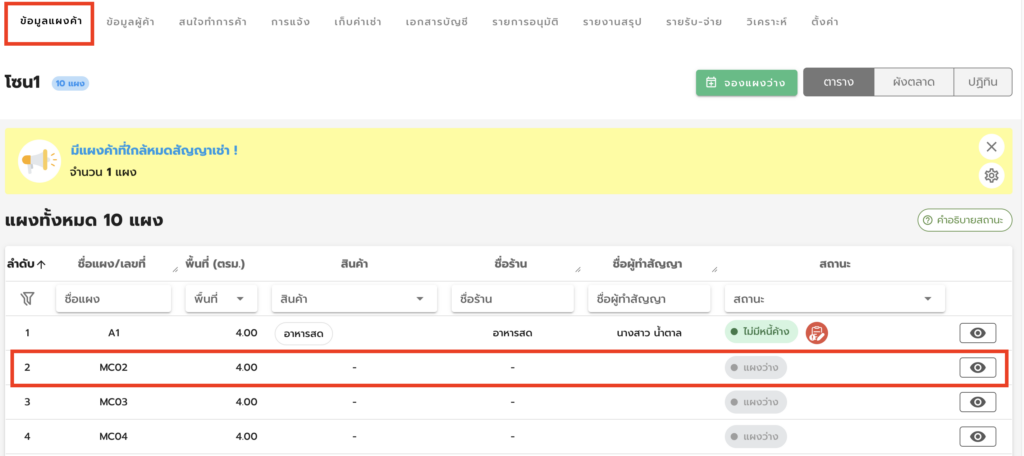View details of stall MC02 eye icon
1024x456 pixels.
[978, 368]
